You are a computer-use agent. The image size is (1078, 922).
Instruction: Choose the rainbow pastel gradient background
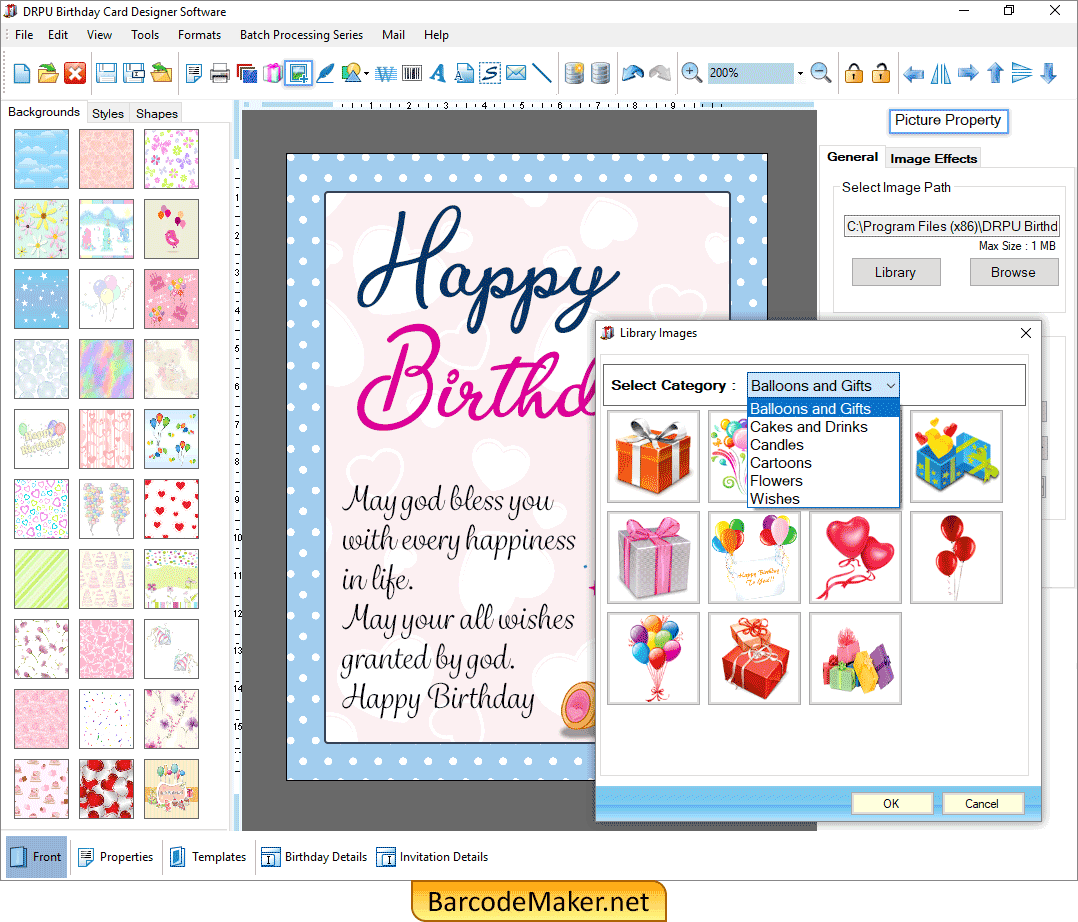click(106, 369)
